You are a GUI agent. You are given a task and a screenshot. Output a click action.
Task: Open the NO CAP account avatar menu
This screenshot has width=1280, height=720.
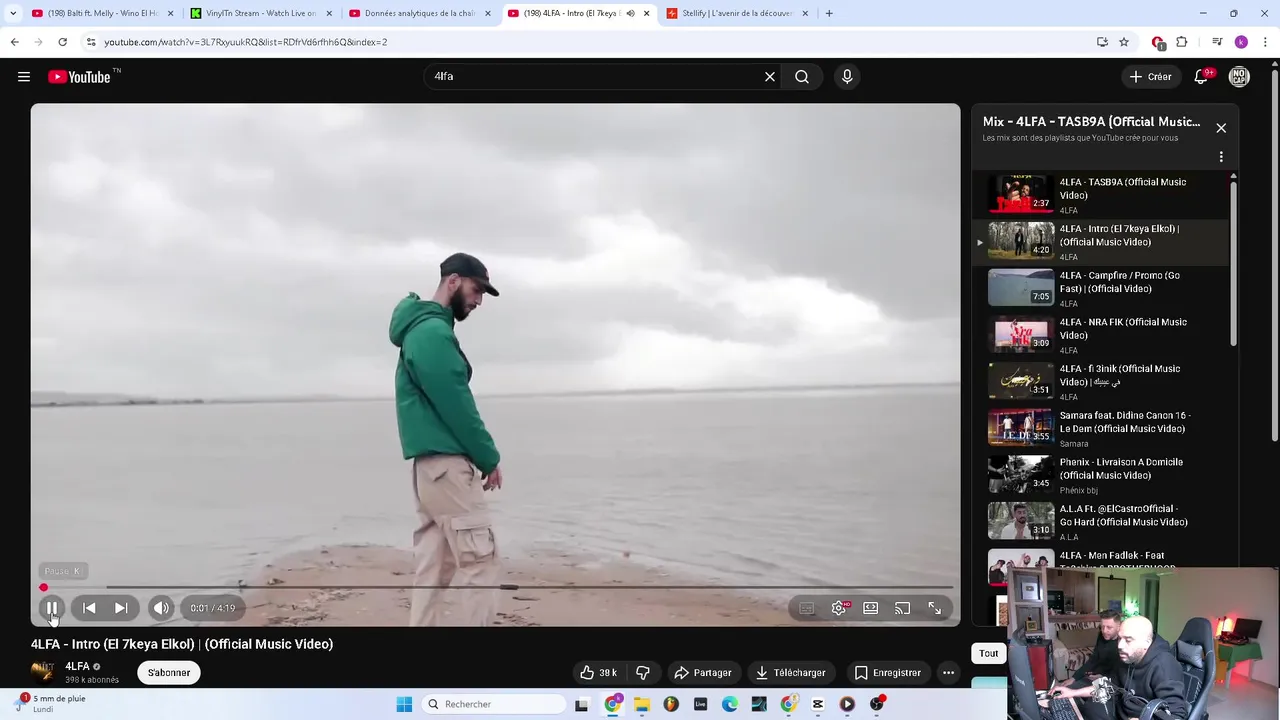(x=1239, y=77)
